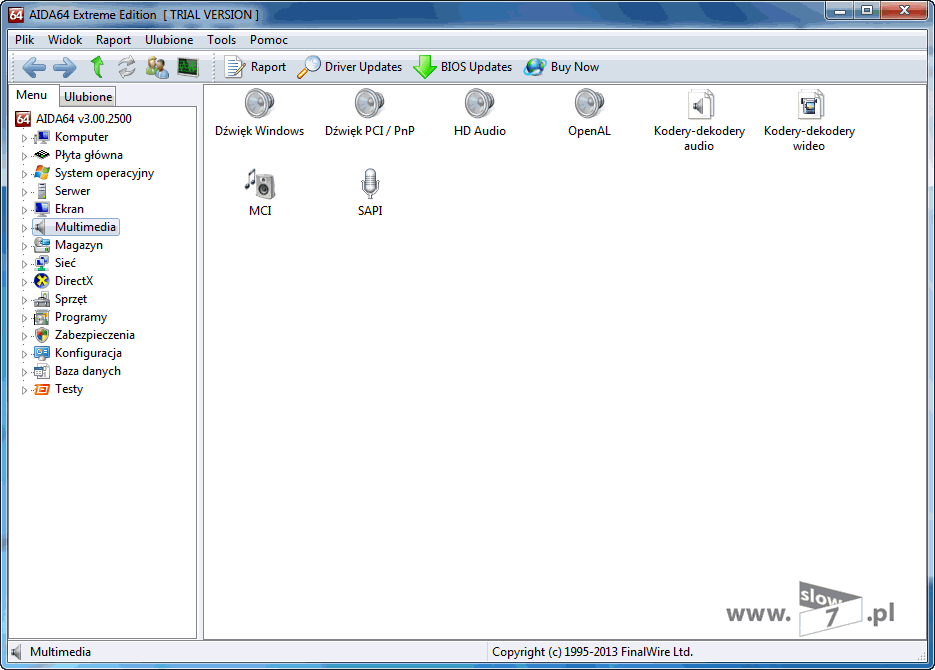Open the OpenAL item
This screenshot has height=670, width=935.
(x=589, y=113)
